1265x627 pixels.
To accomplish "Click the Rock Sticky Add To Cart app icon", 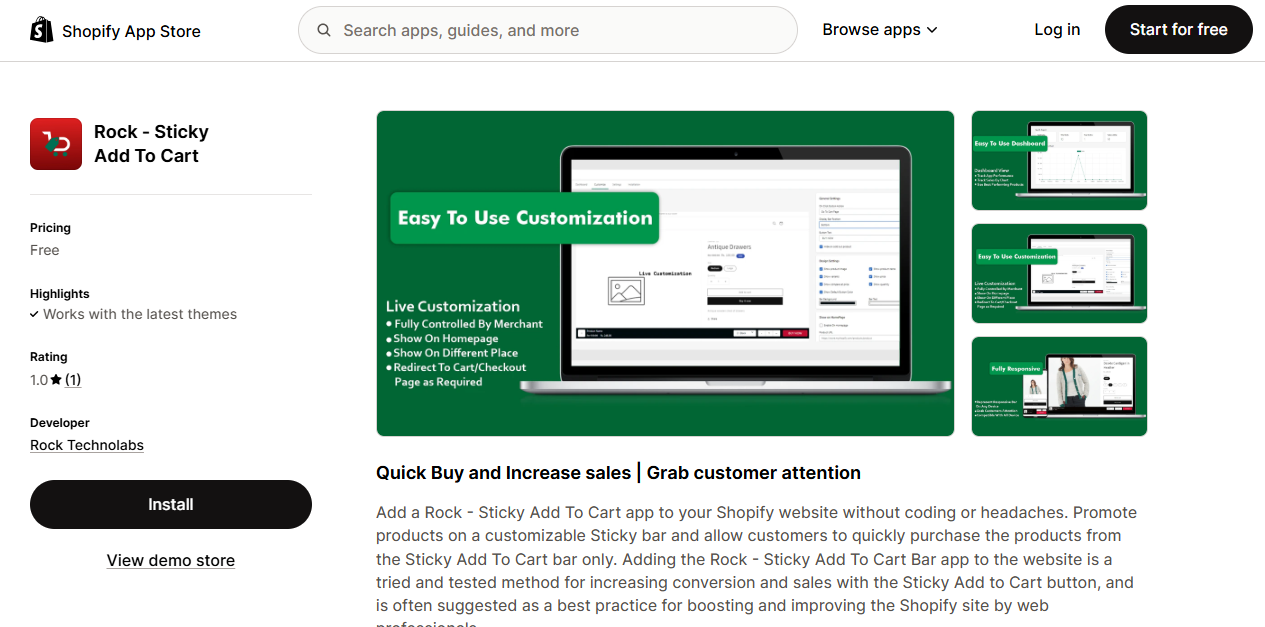I will pos(56,144).
